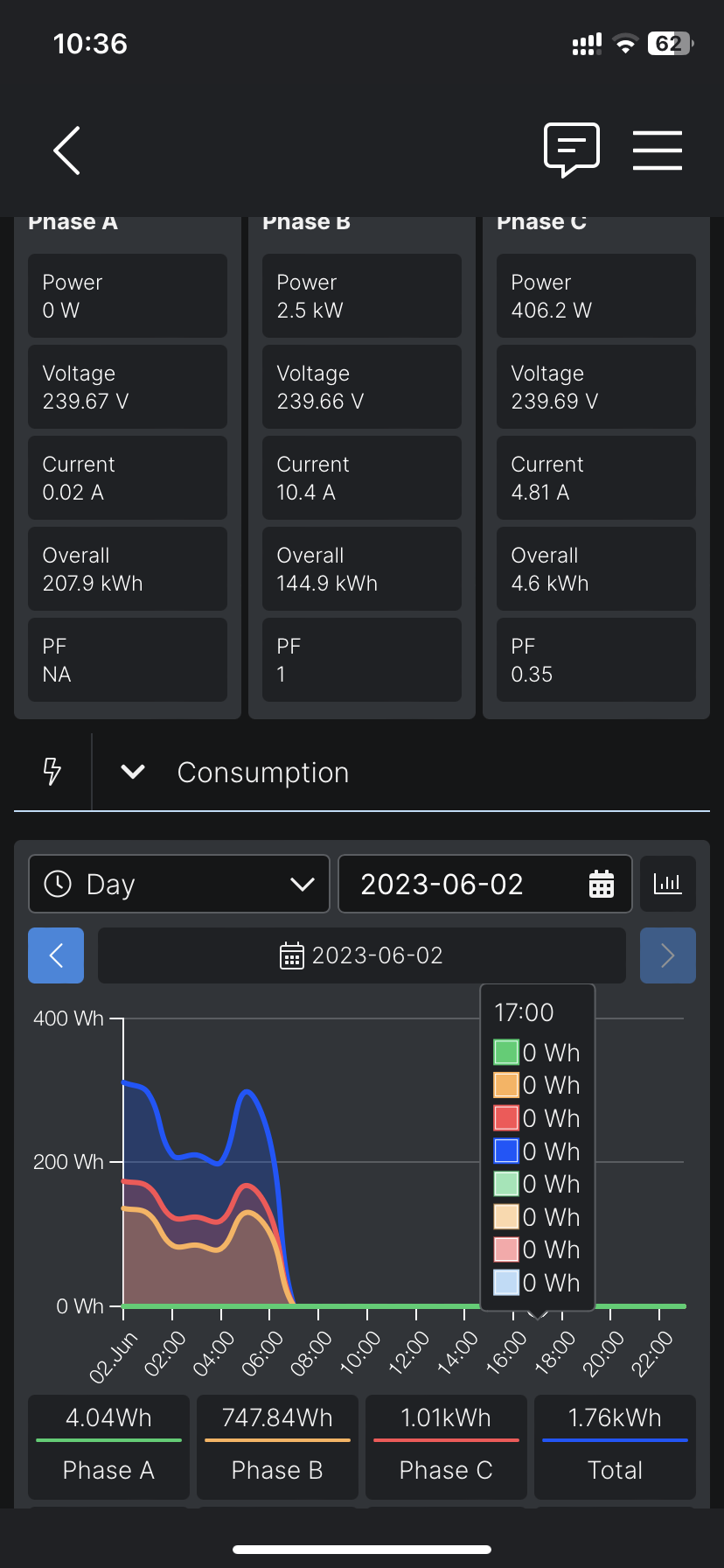This screenshot has height=1568, width=724.
Task: Open the calendar icon in the date field
Action: (x=602, y=884)
